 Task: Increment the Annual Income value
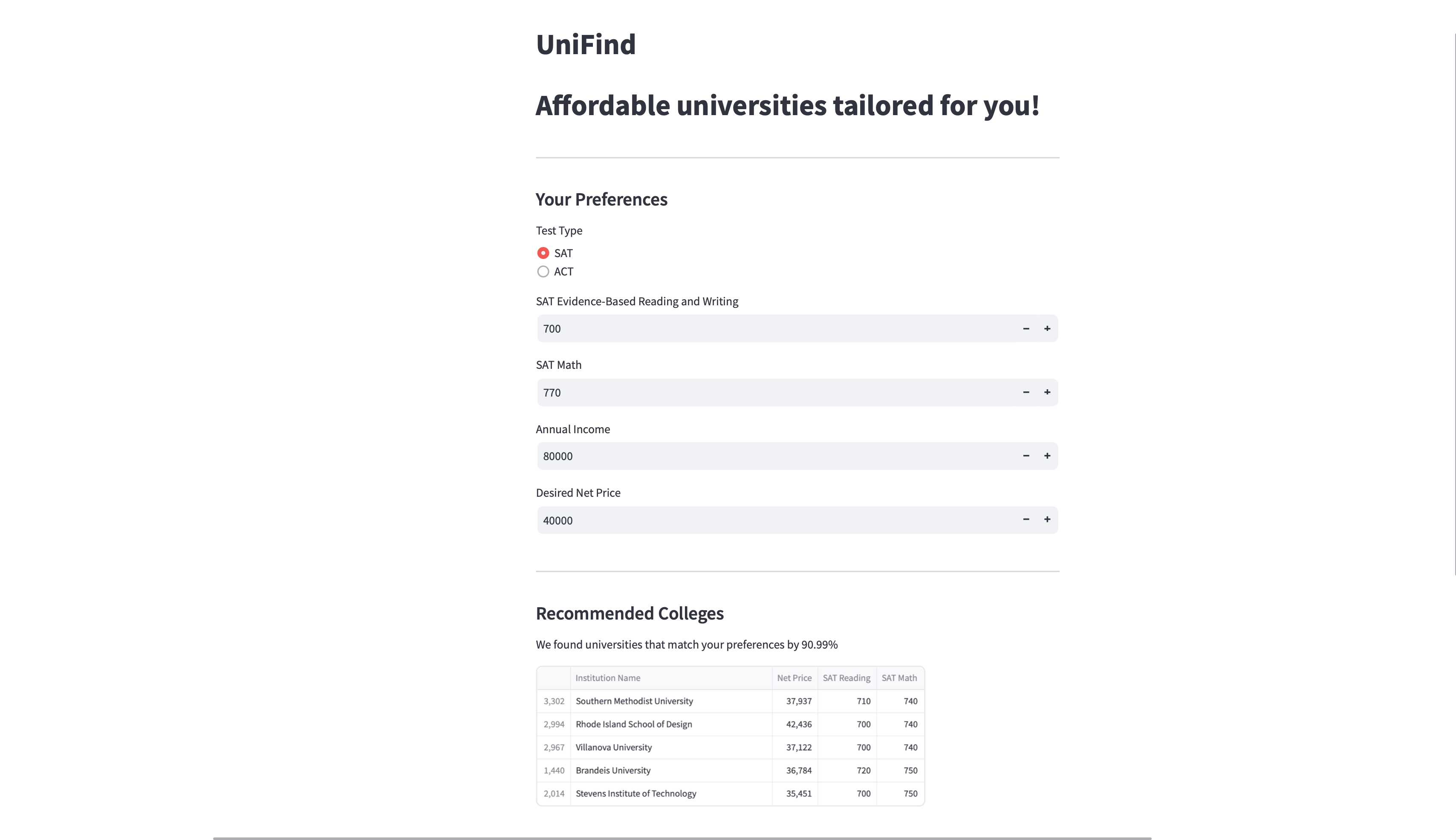[x=1046, y=456]
